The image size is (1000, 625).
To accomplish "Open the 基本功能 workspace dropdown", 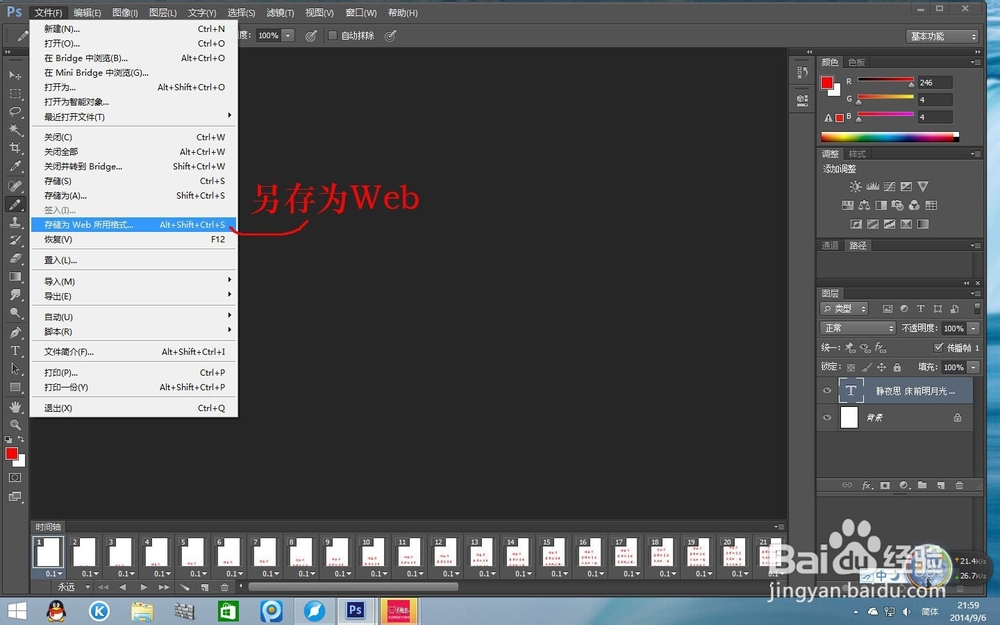I will [x=942, y=36].
